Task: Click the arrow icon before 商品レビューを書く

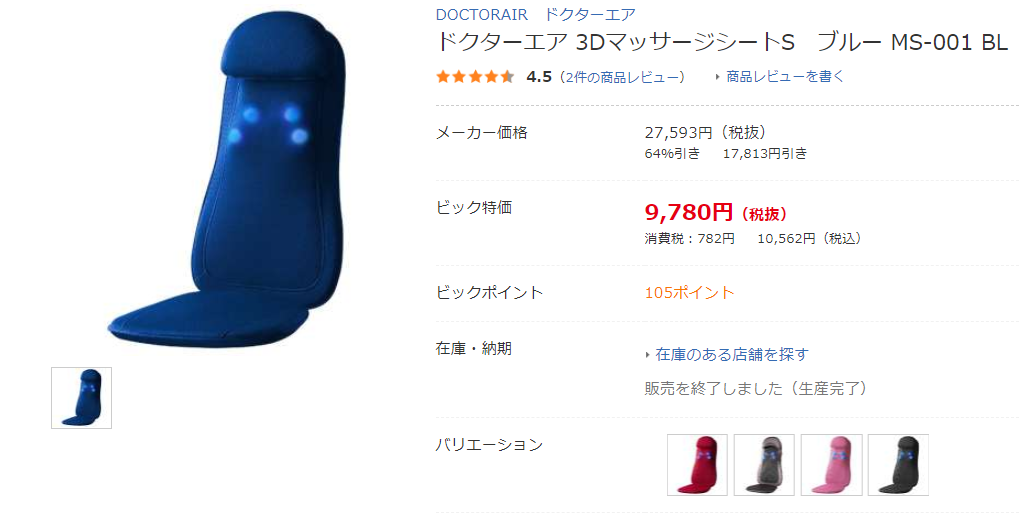Action: (717, 77)
